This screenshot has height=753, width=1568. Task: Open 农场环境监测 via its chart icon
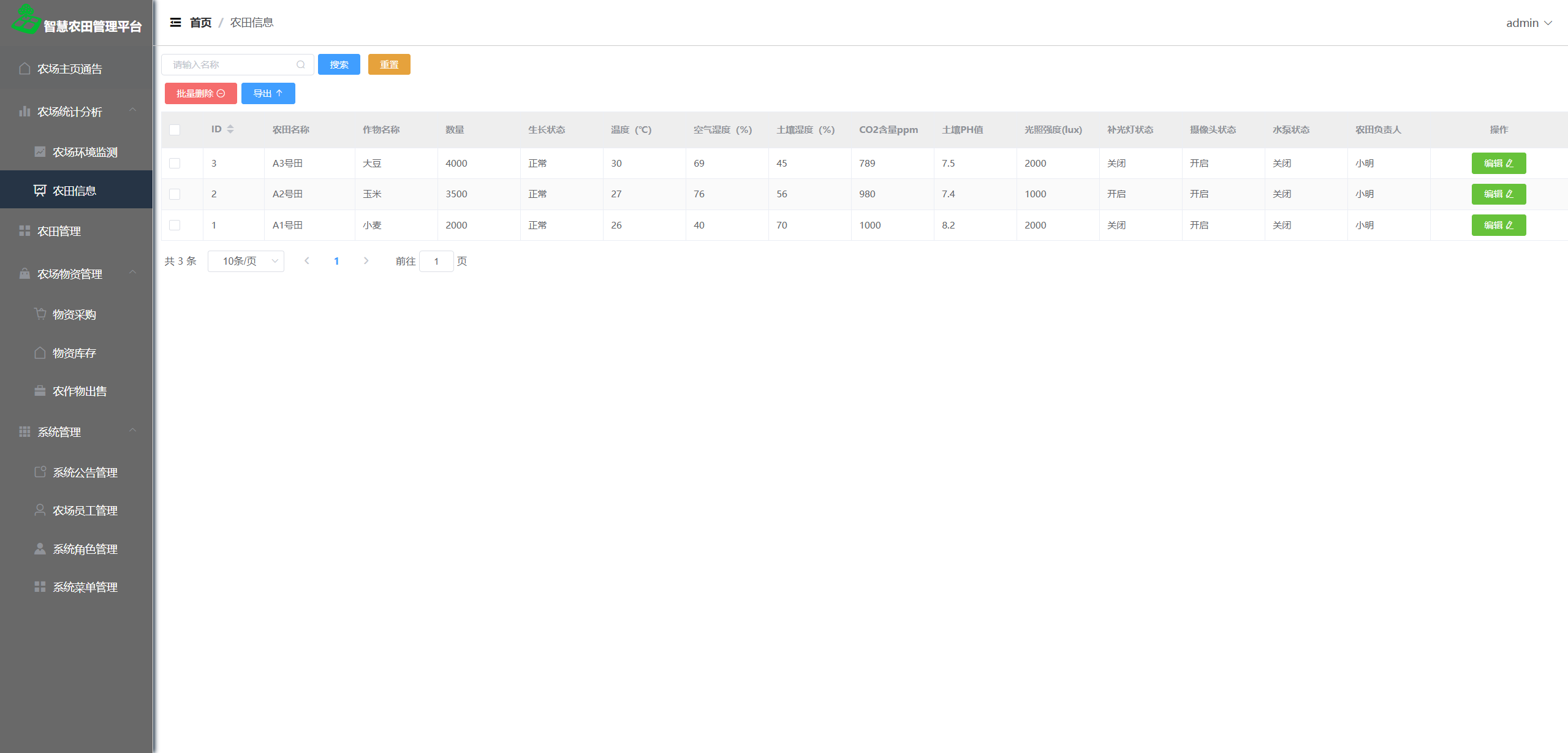click(40, 152)
